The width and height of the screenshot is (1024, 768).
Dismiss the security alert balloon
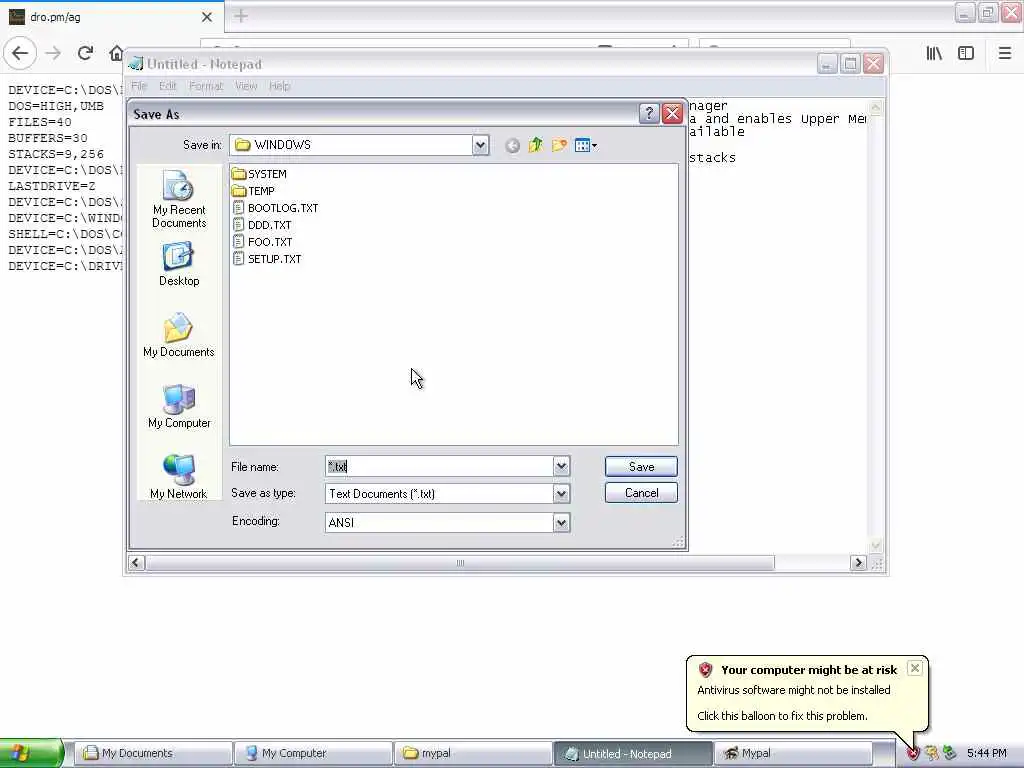click(915, 667)
